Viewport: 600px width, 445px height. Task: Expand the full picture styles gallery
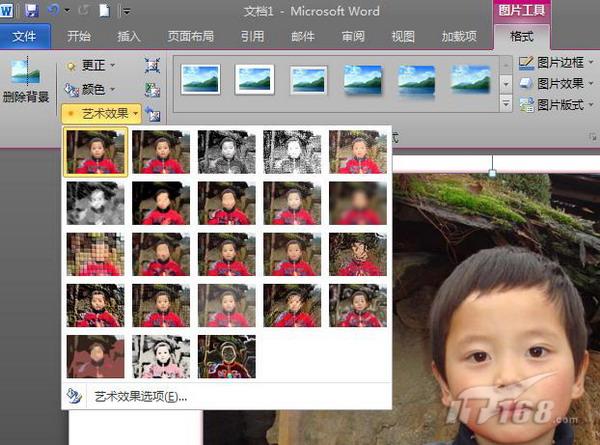[x=506, y=104]
